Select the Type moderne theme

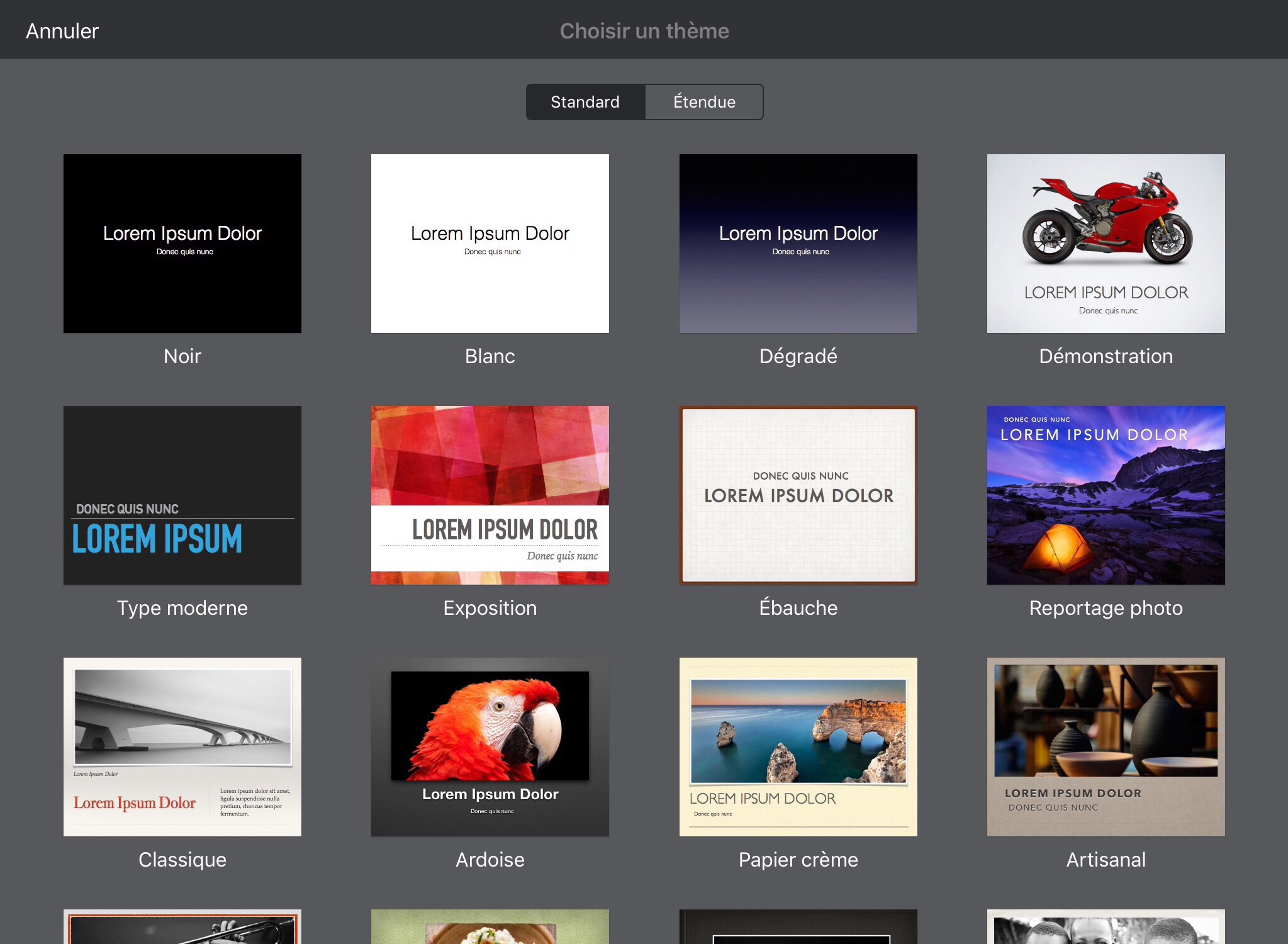182,495
